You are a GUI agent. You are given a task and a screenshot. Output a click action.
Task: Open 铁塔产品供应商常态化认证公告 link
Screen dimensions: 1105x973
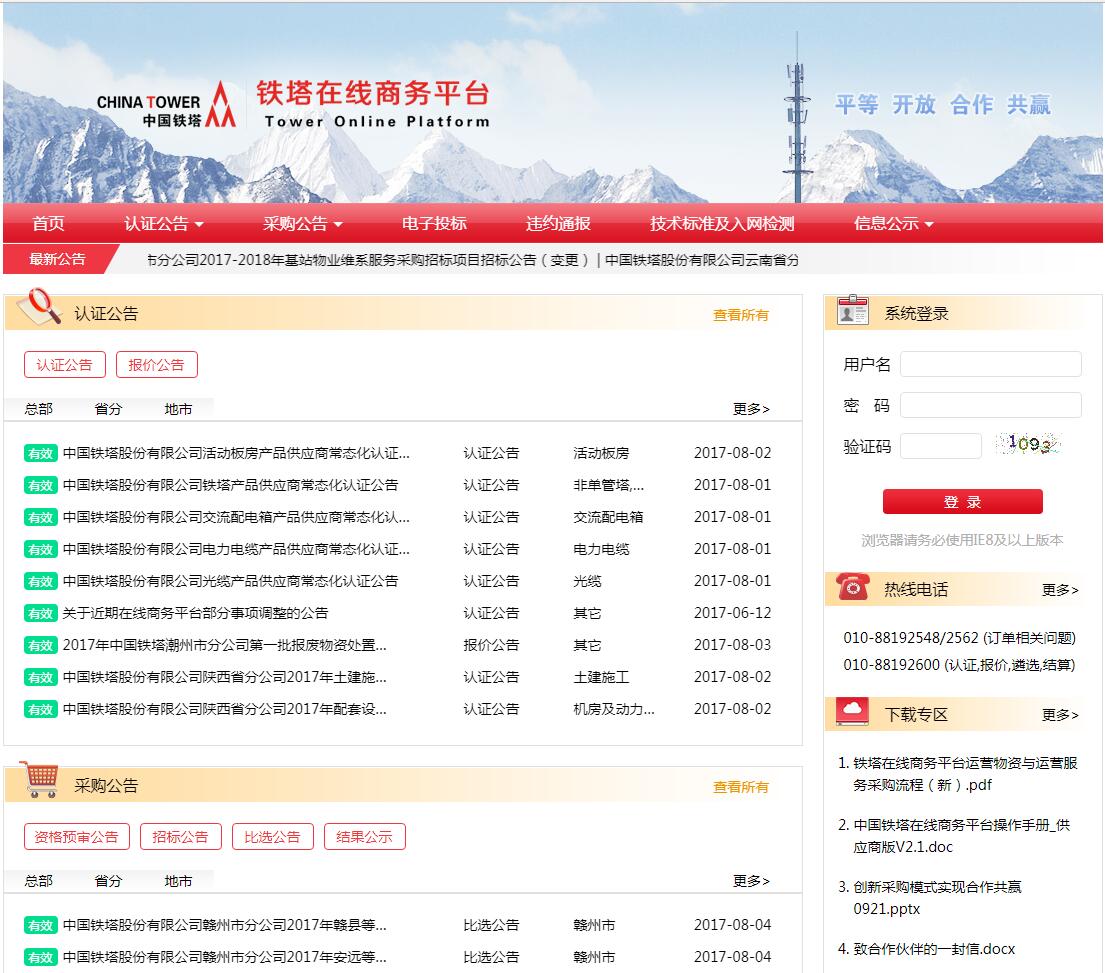(x=230, y=485)
